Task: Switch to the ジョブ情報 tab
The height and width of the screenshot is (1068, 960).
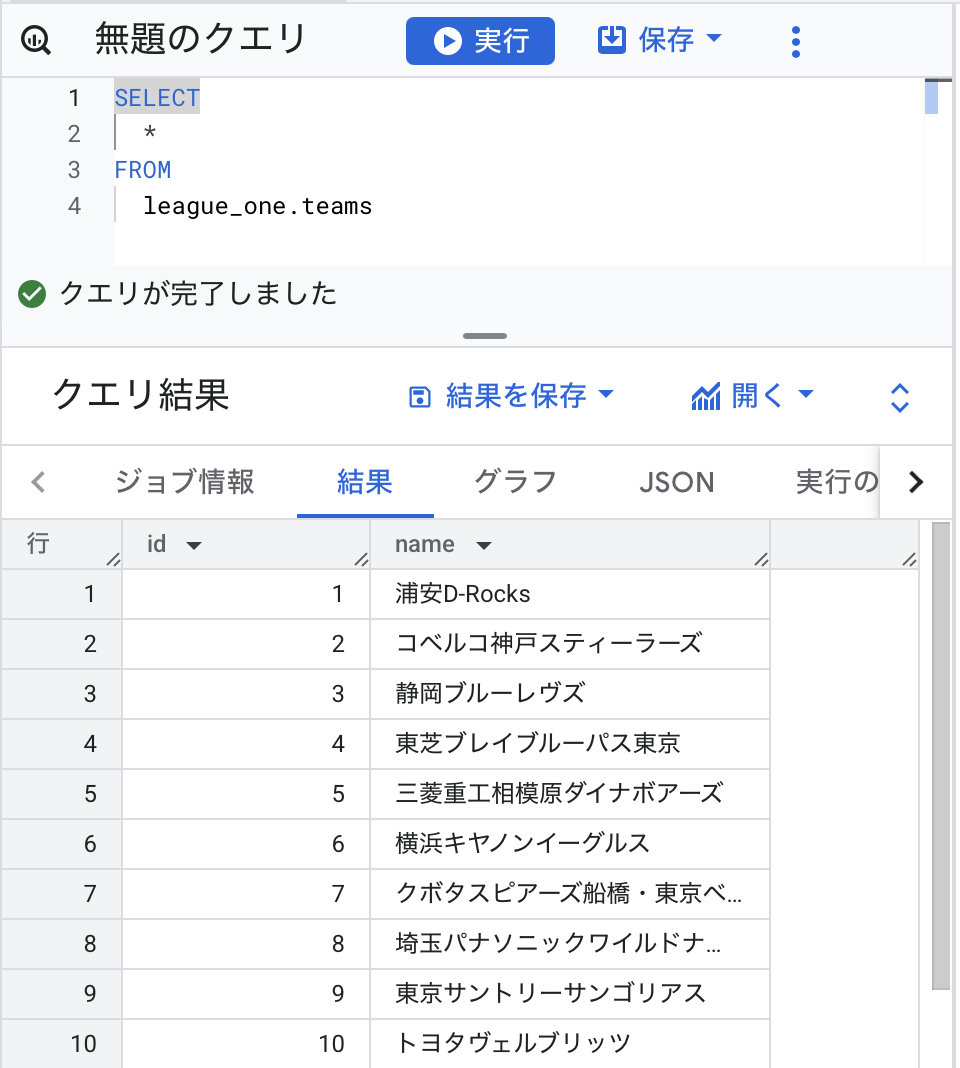Action: tap(184, 482)
